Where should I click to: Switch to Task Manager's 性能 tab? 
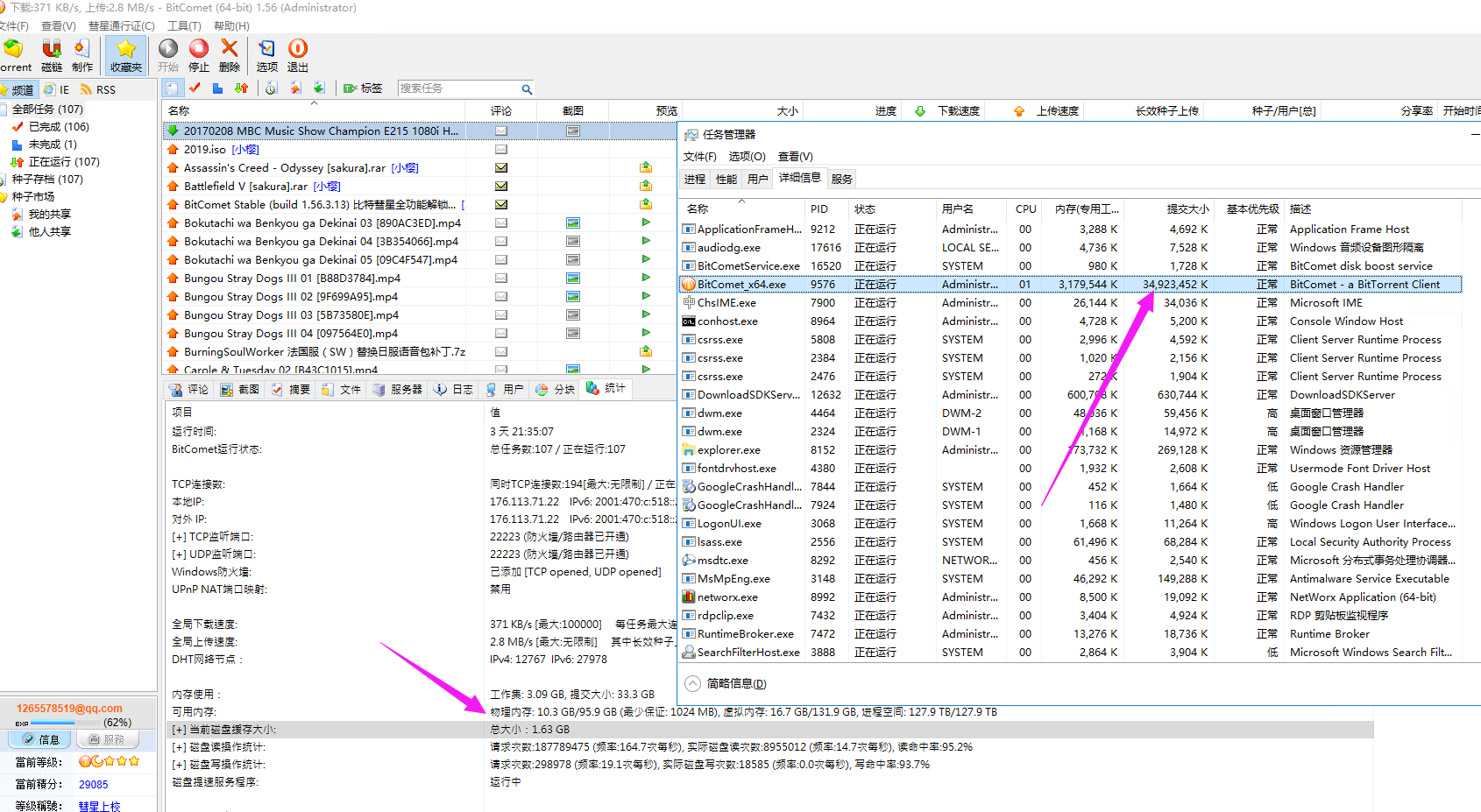tap(726, 179)
